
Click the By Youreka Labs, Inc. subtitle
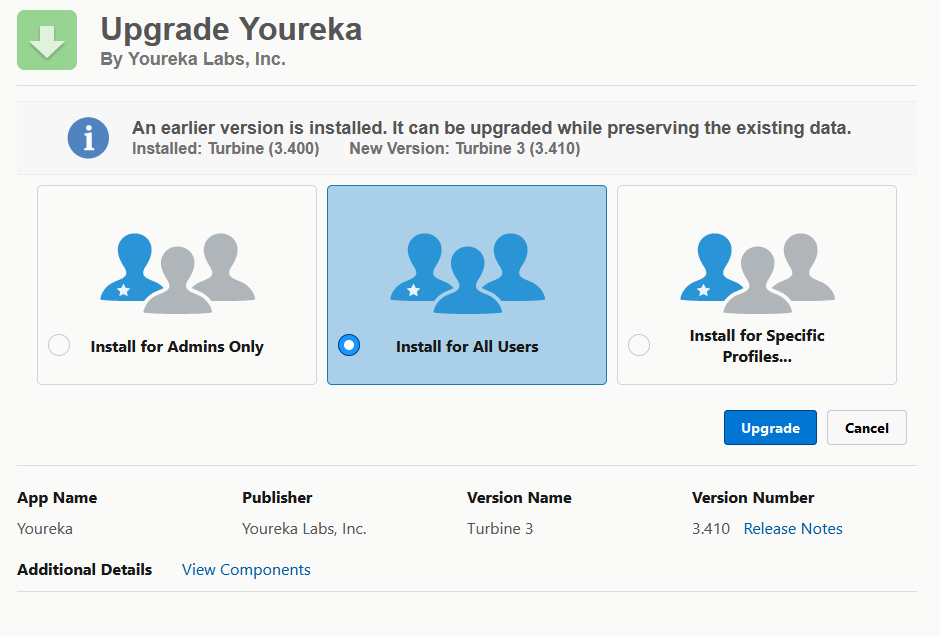point(193,59)
